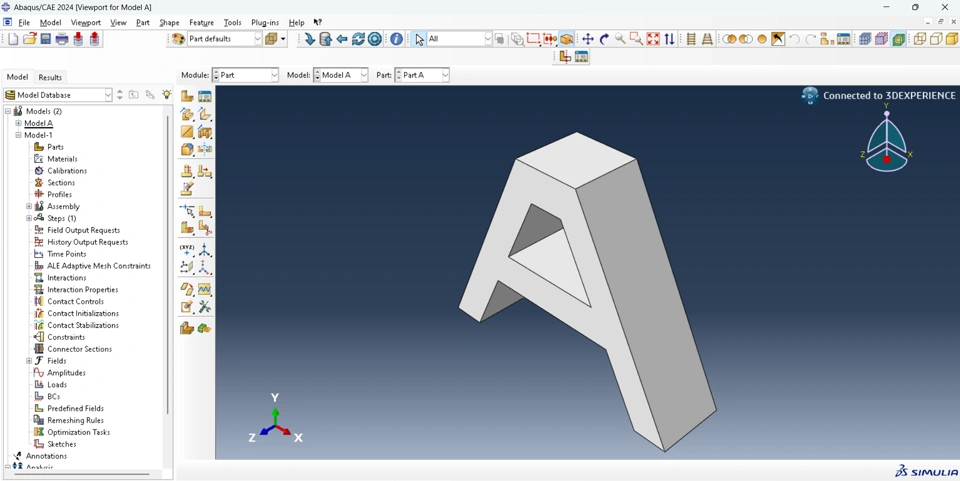The width and height of the screenshot is (960, 481).
Task: Click the Create Datum Point XYZ tool
Action: 187,250
